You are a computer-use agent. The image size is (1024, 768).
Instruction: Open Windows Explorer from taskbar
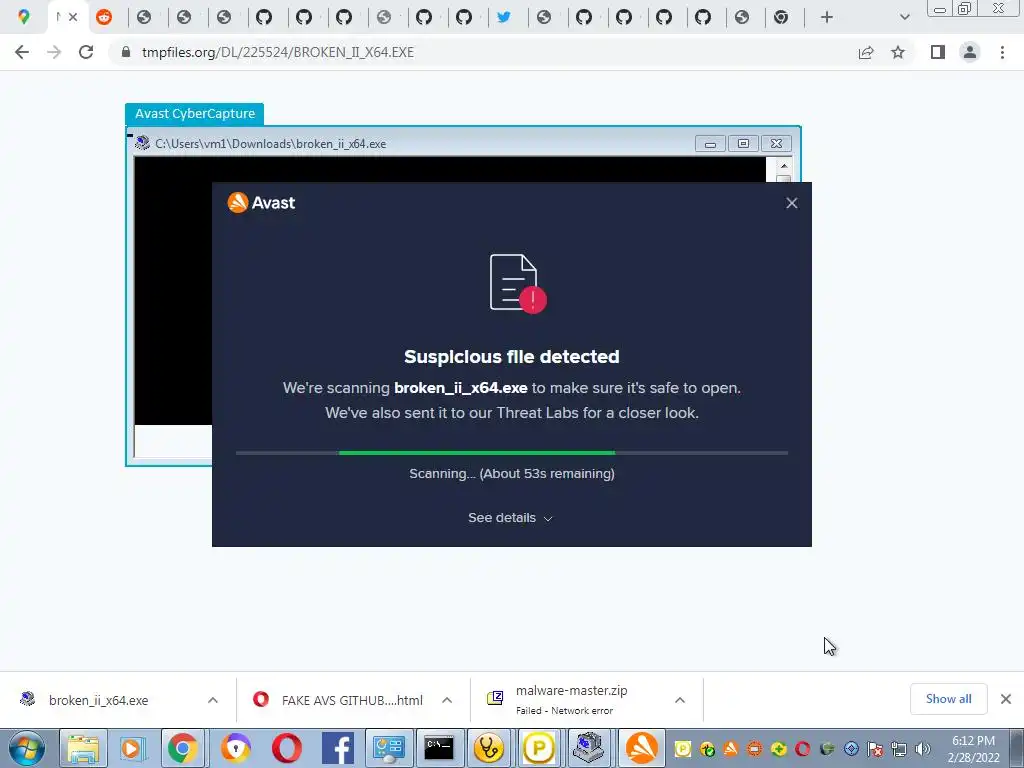tap(83, 748)
